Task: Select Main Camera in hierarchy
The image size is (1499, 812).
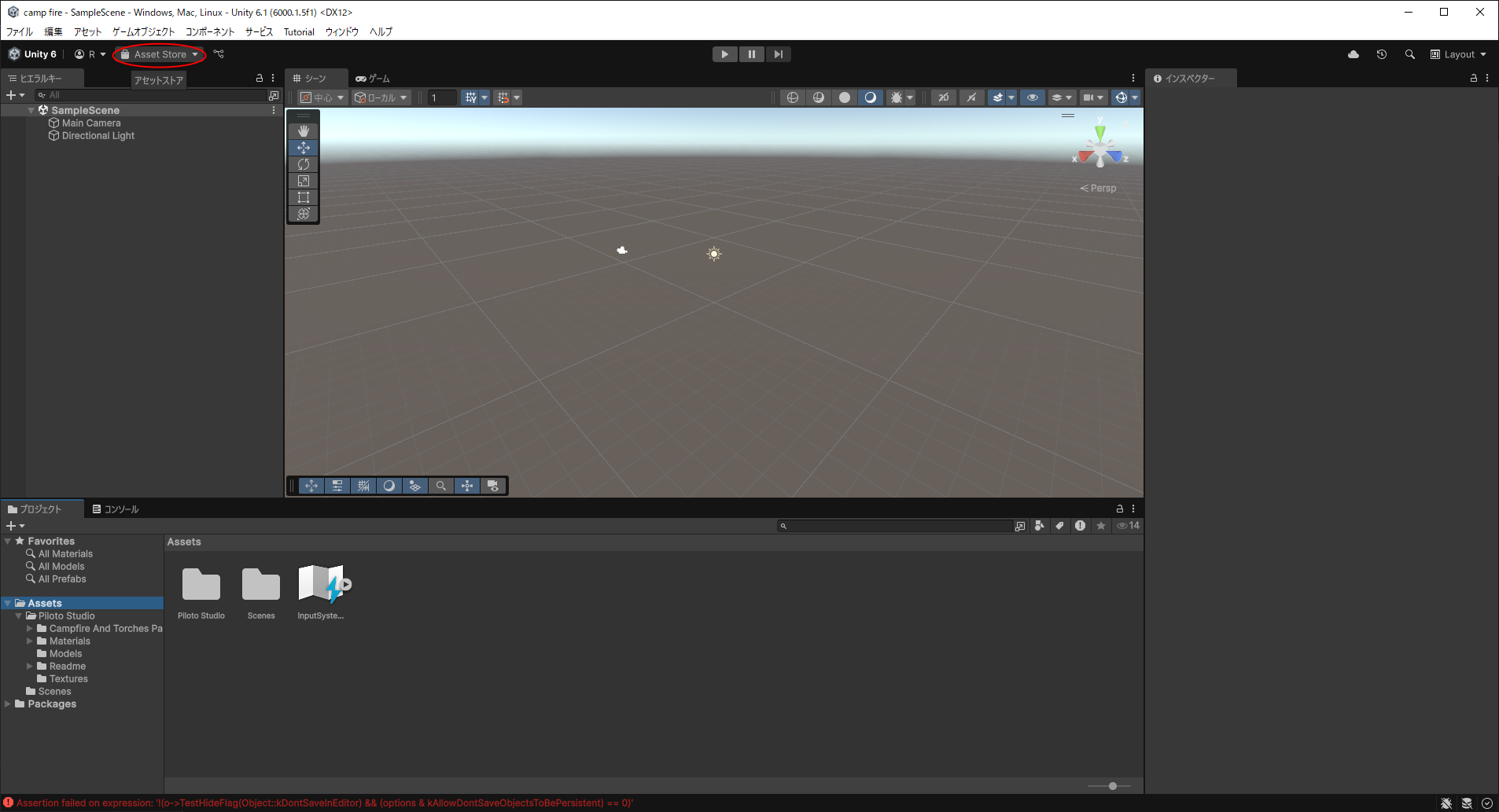Action: pos(91,123)
